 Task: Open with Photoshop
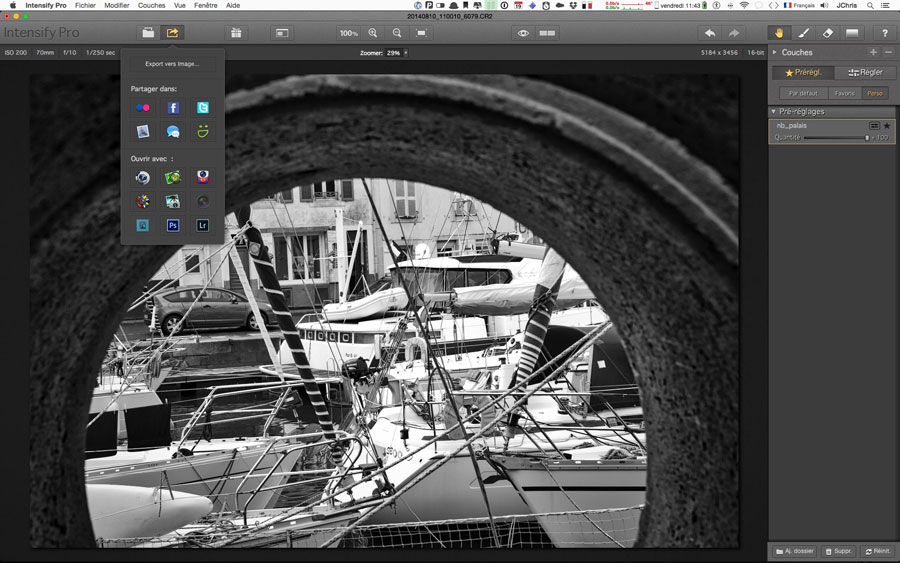click(x=173, y=226)
